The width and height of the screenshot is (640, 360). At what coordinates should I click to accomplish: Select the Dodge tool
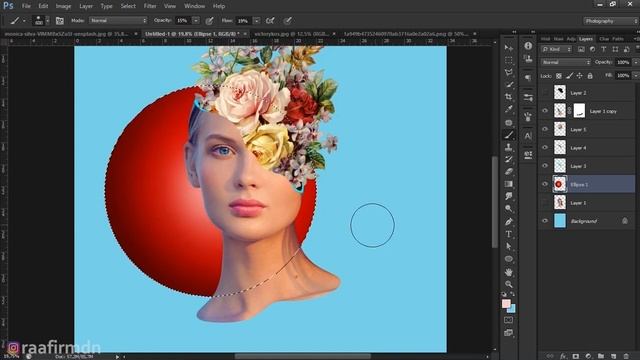(509, 209)
